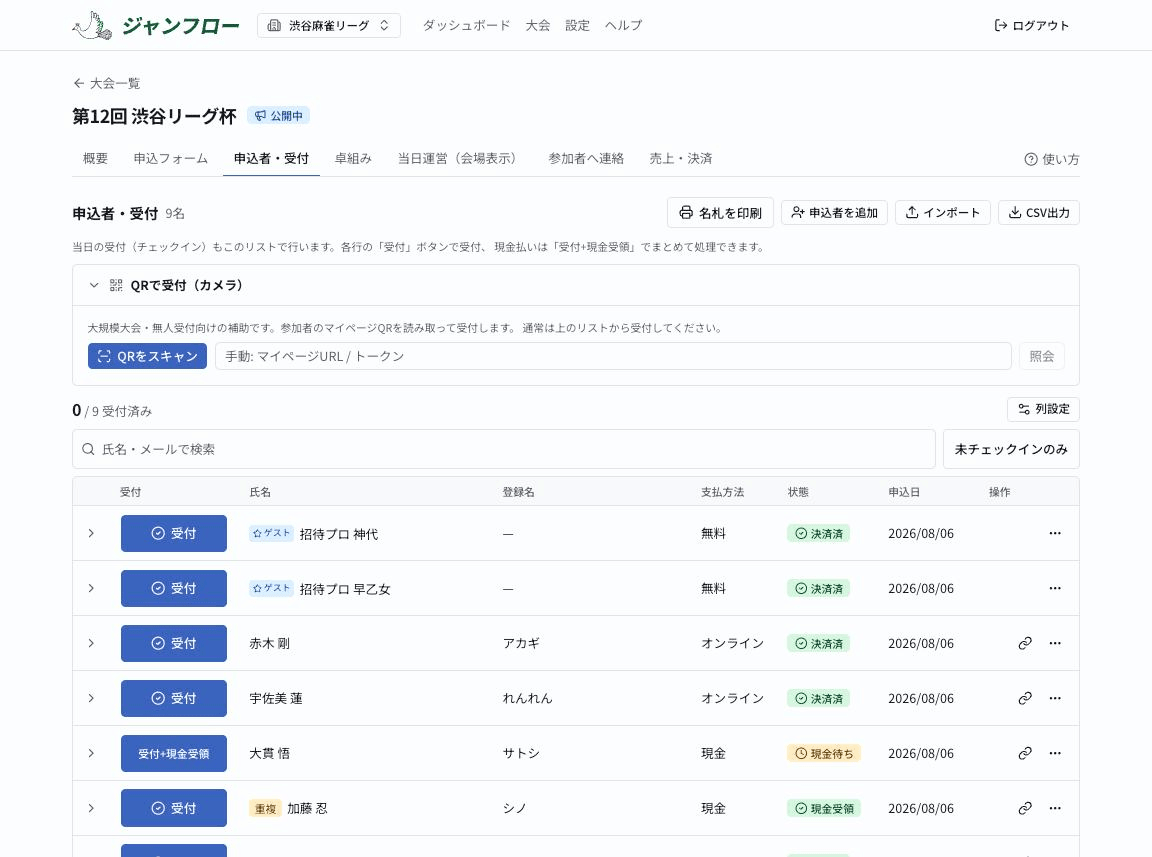
Task: Open more actions for 赤木 剛
Action: [x=1055, y=643]
